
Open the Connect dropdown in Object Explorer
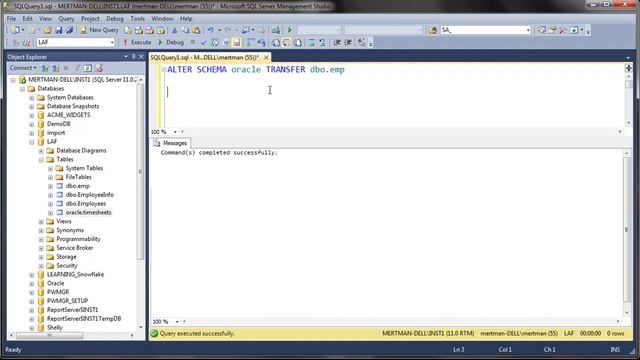(23, 68)
